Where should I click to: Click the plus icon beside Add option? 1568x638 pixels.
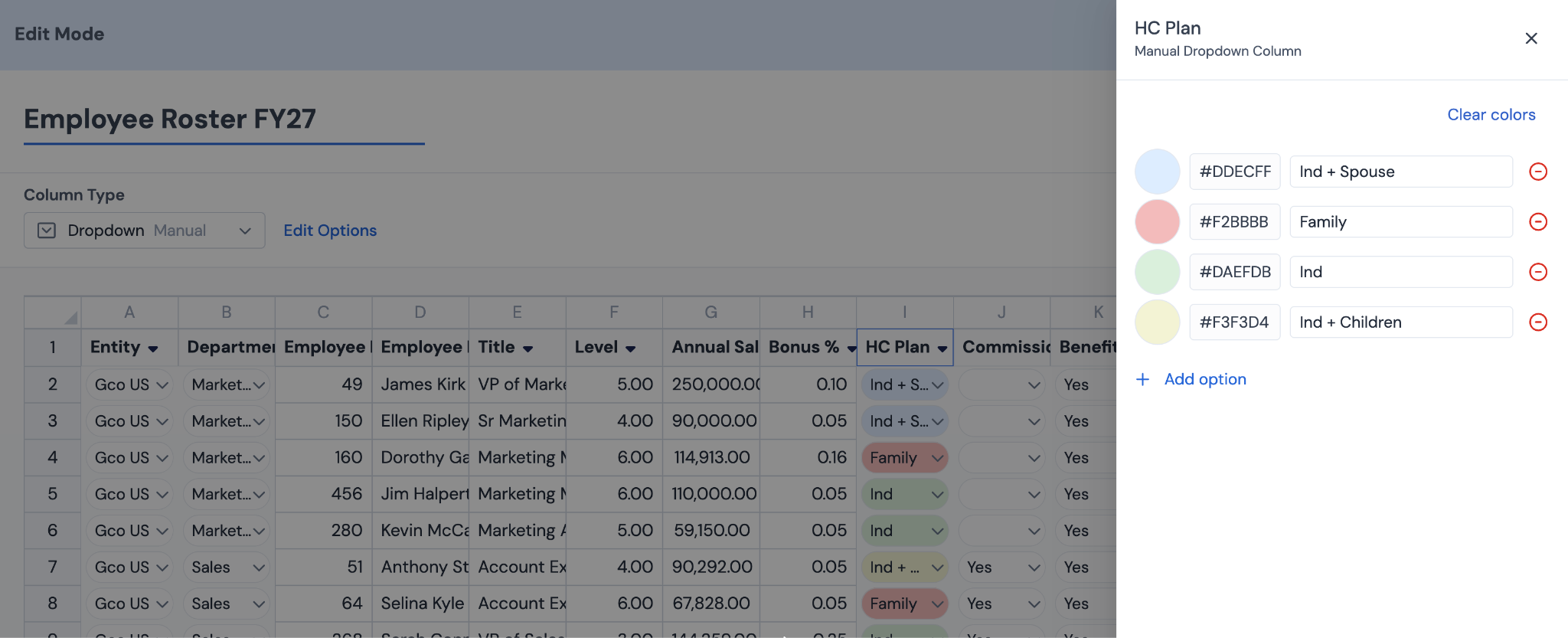coord(1142,379)
